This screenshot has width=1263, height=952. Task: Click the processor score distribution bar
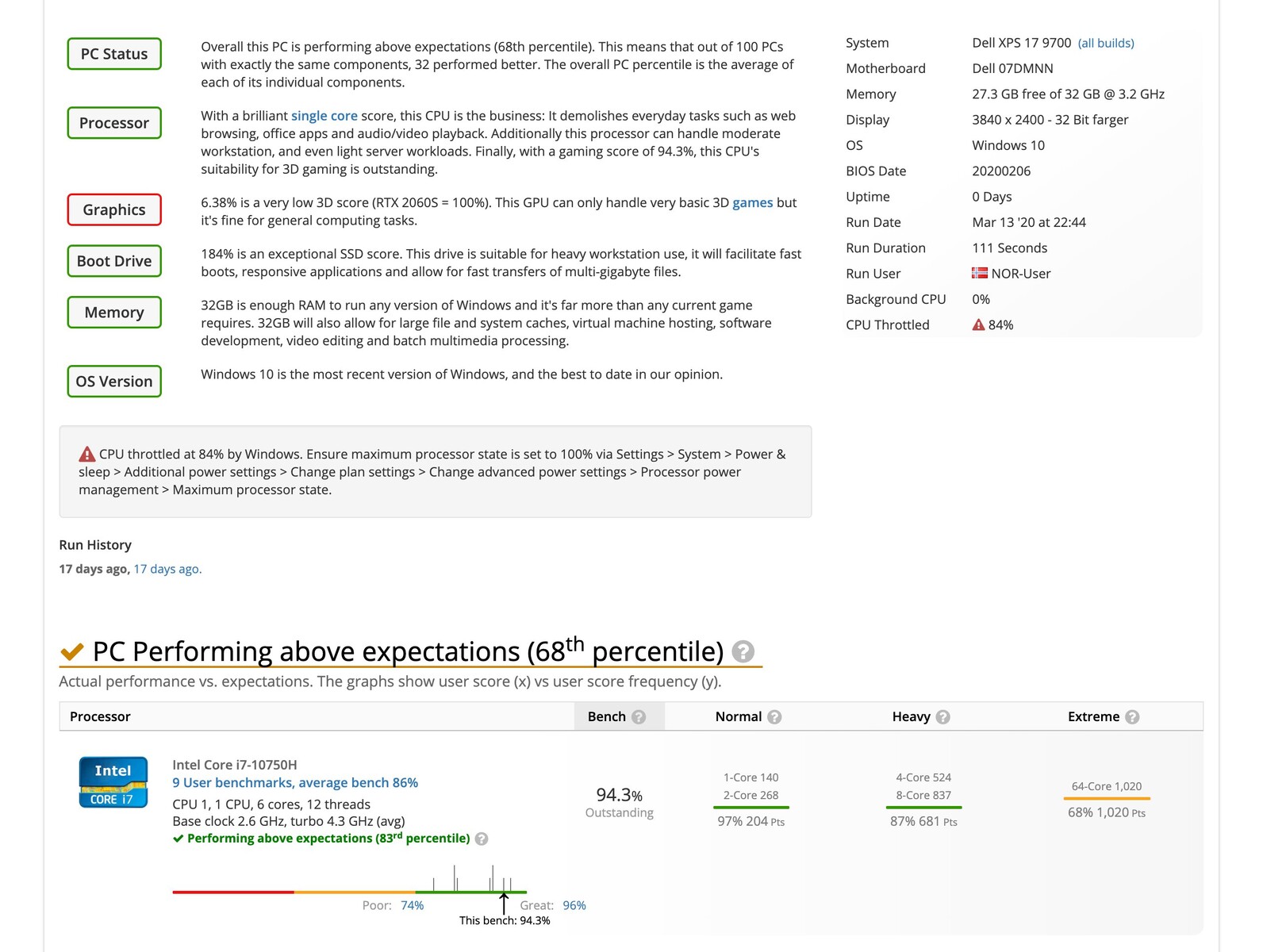[349, 892]
